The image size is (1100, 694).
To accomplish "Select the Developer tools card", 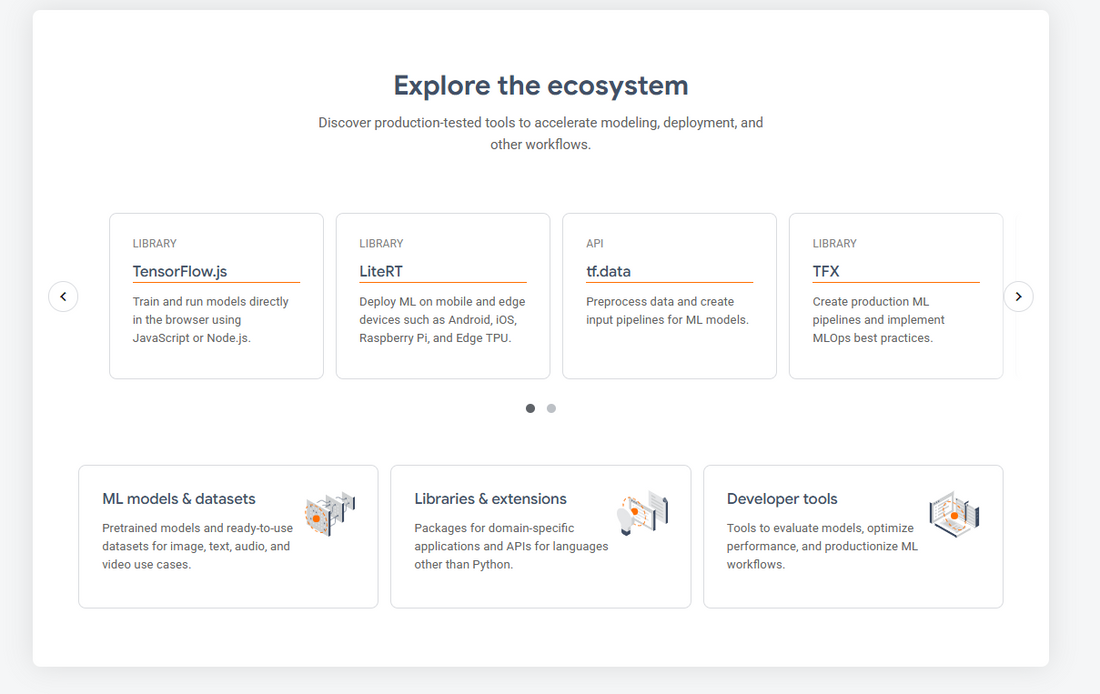I will [x=853, y=536].
